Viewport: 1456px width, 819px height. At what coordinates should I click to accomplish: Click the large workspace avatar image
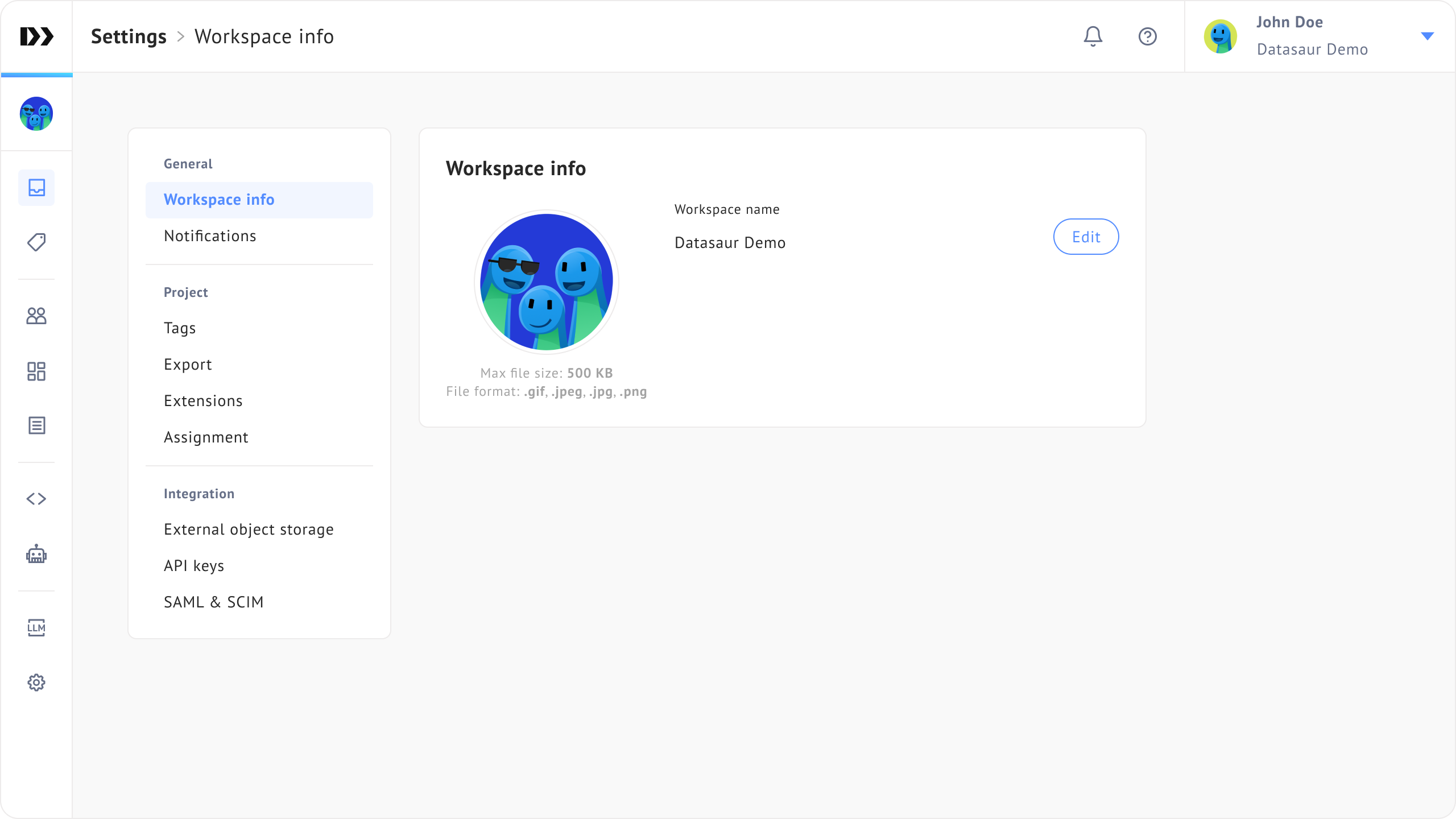(547, 282)
